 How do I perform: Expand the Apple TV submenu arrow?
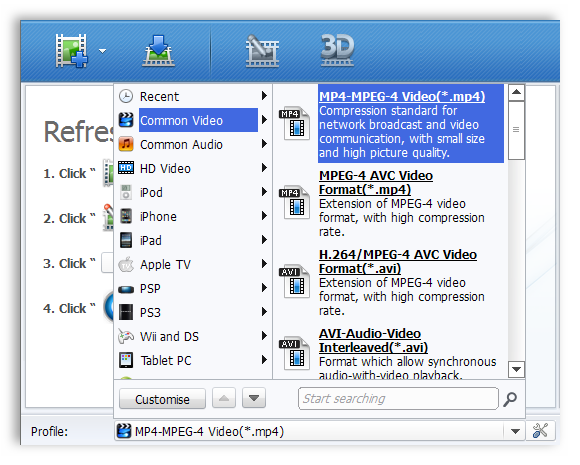[x=264, y=263]
